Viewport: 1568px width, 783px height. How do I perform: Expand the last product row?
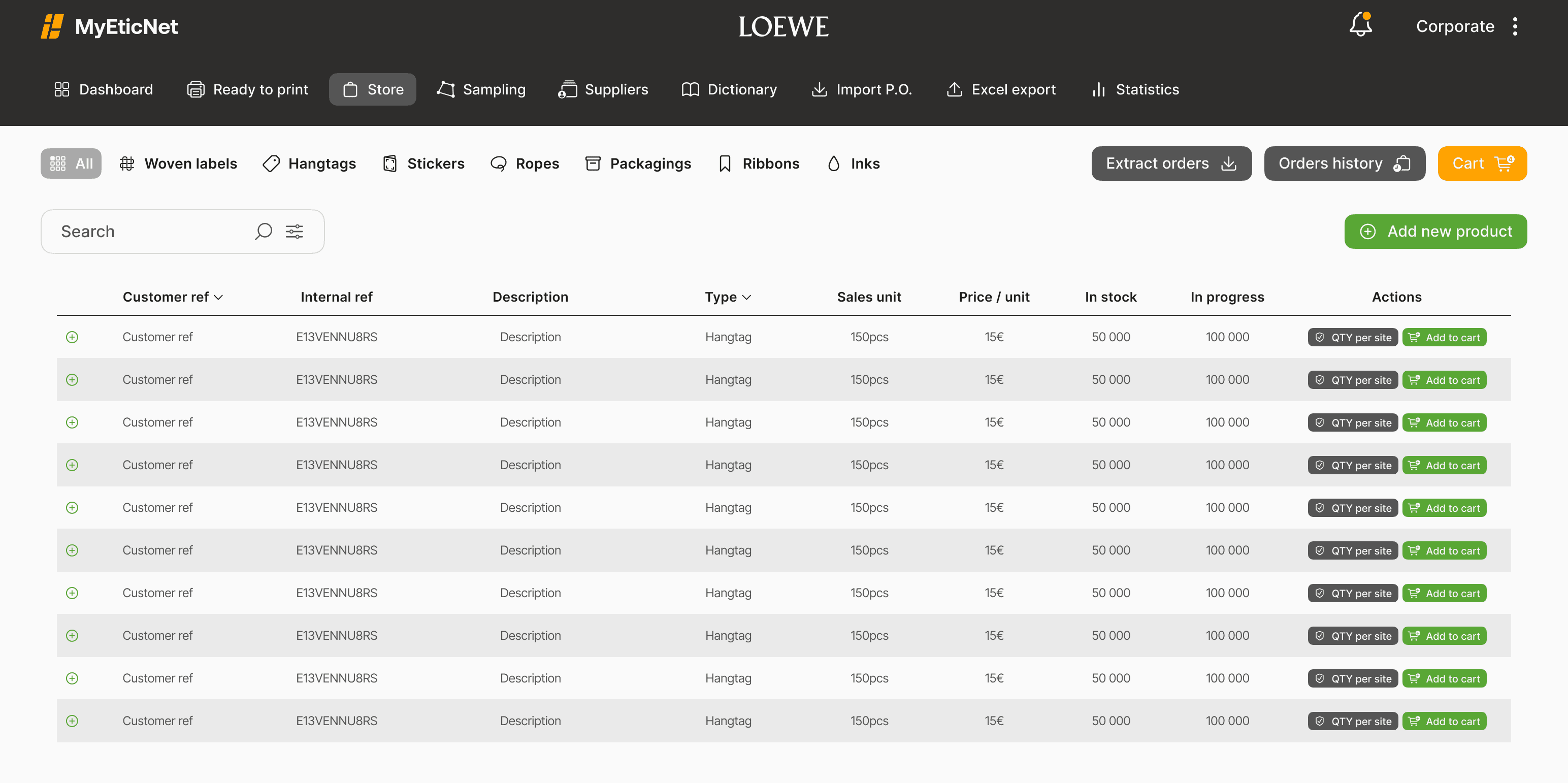(72, 721)
